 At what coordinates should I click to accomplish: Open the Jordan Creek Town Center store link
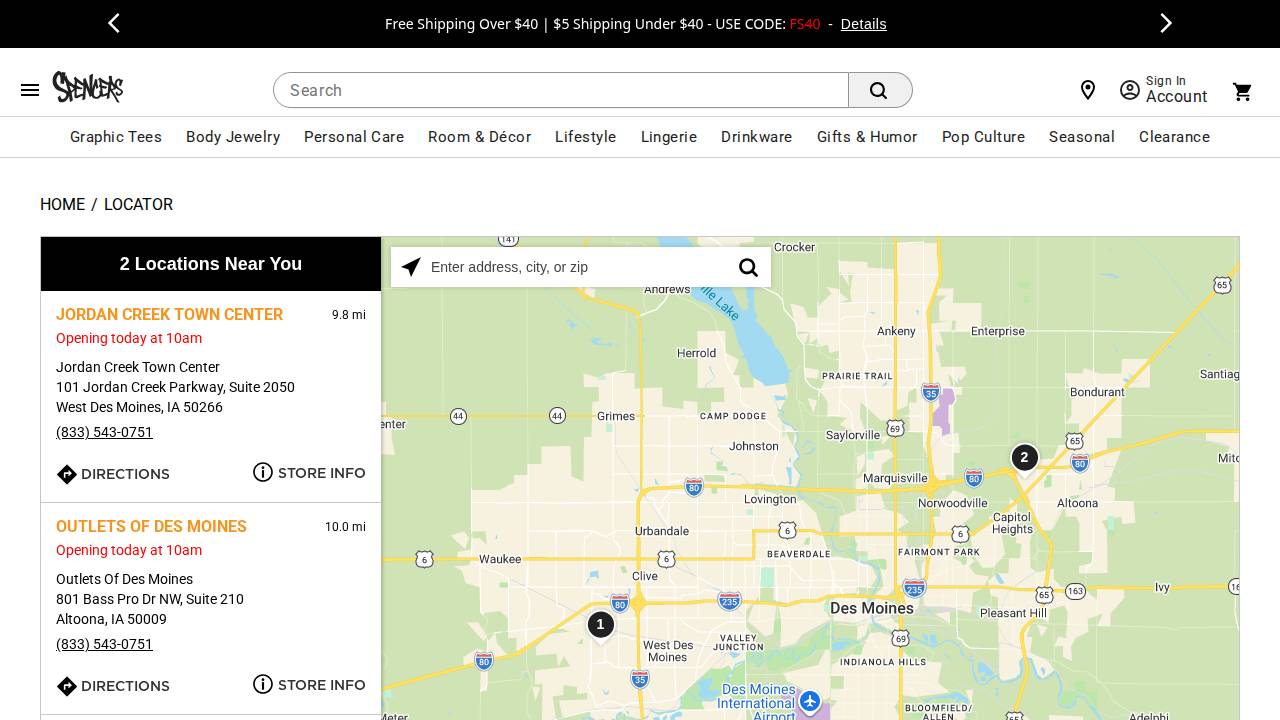[169, 315]
